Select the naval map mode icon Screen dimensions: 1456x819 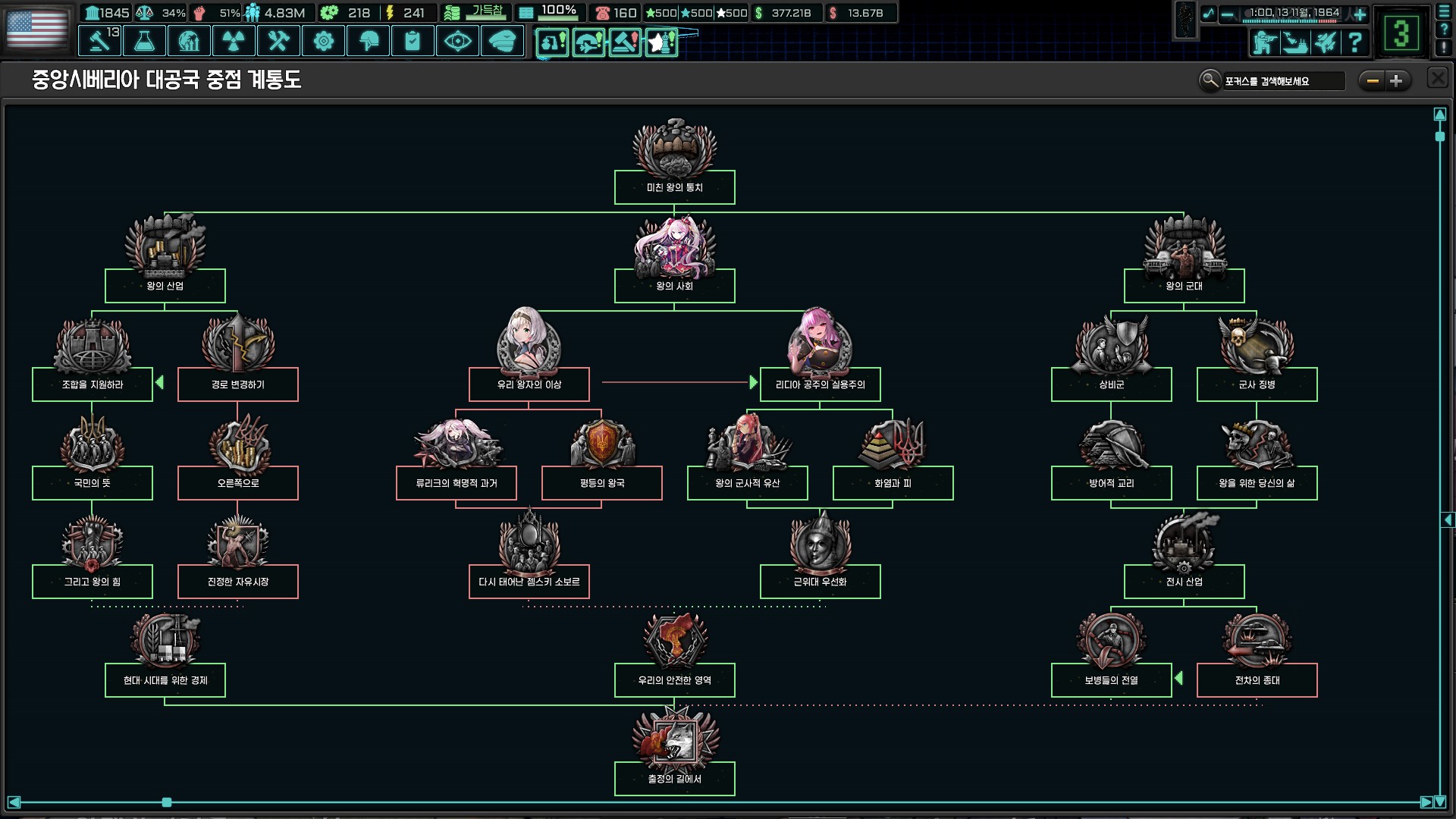pyautogui.click(x=1294, y=42)
